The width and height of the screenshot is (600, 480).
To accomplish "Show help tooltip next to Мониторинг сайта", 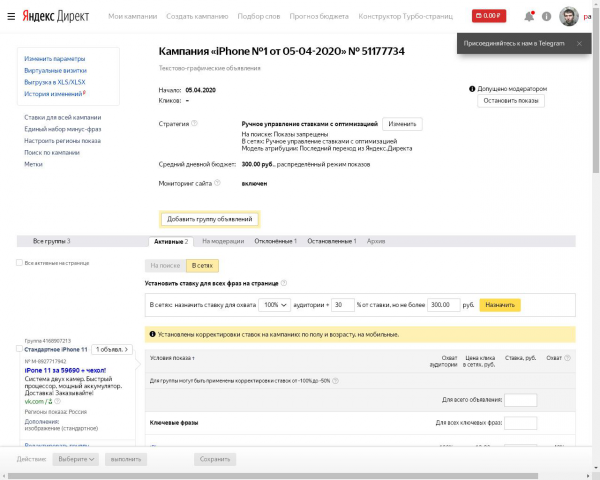I will [x=217, y=183].
